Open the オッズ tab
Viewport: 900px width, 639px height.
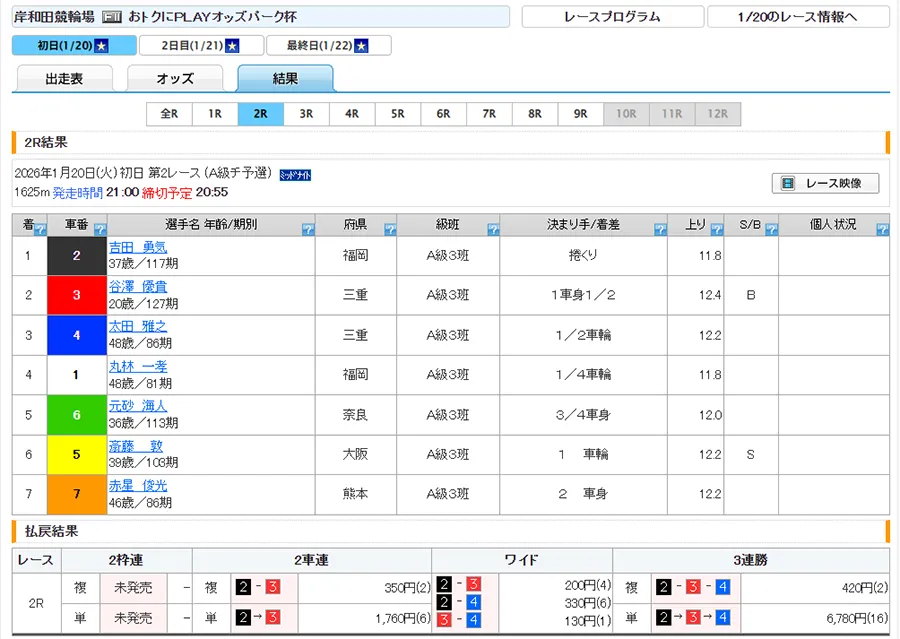(175, 79)
